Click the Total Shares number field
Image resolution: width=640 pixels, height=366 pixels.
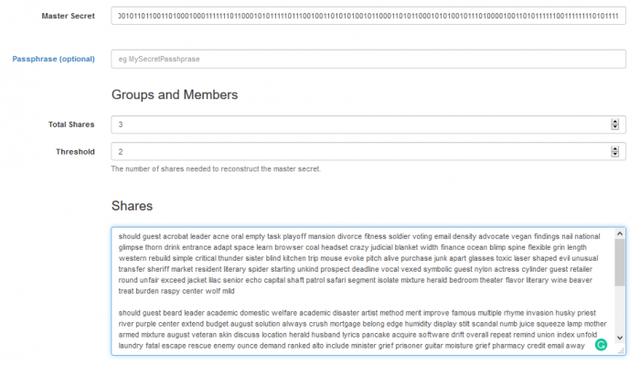point(368,124)
